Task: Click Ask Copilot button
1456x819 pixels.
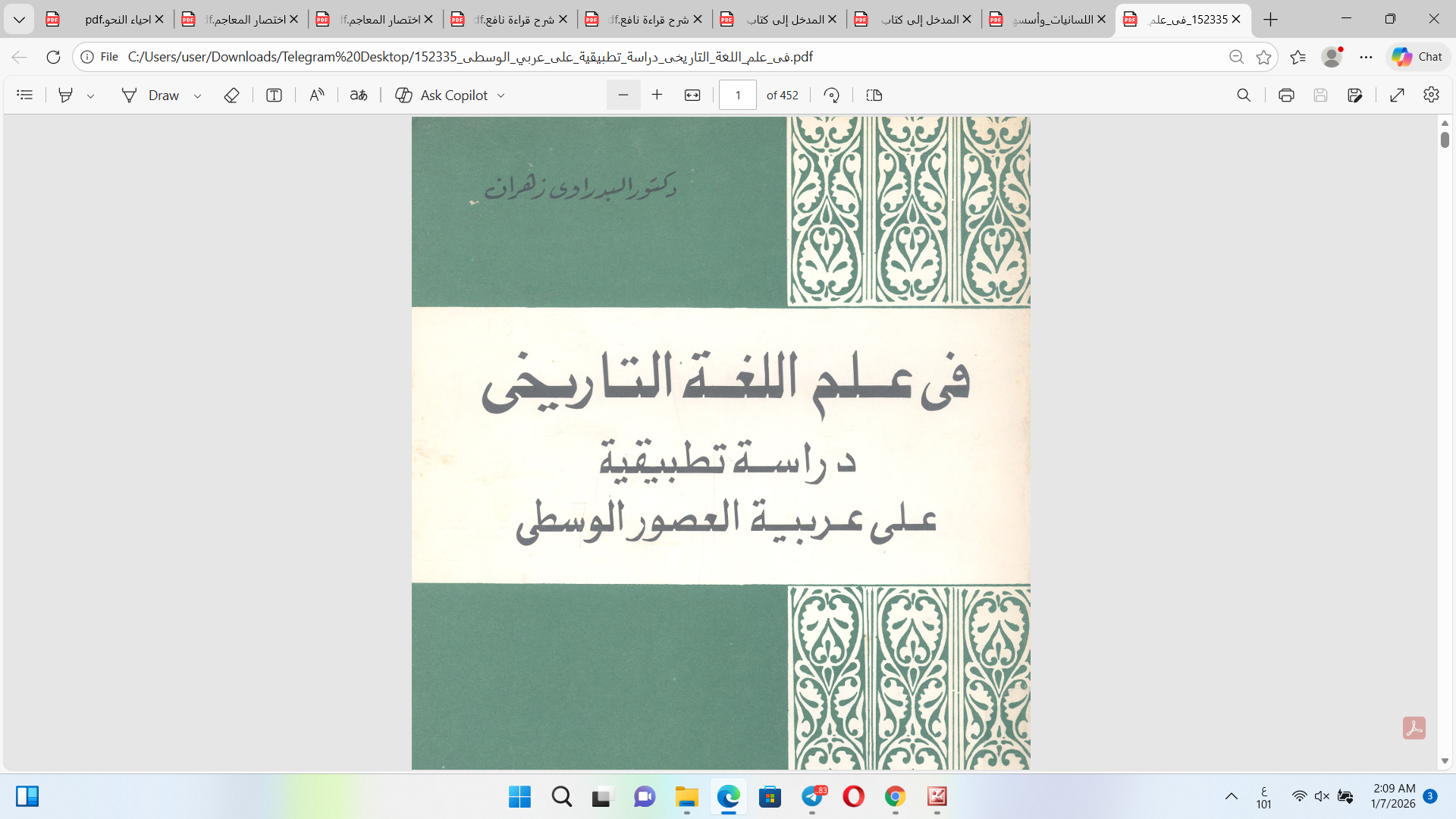Action: coord(441,95)
